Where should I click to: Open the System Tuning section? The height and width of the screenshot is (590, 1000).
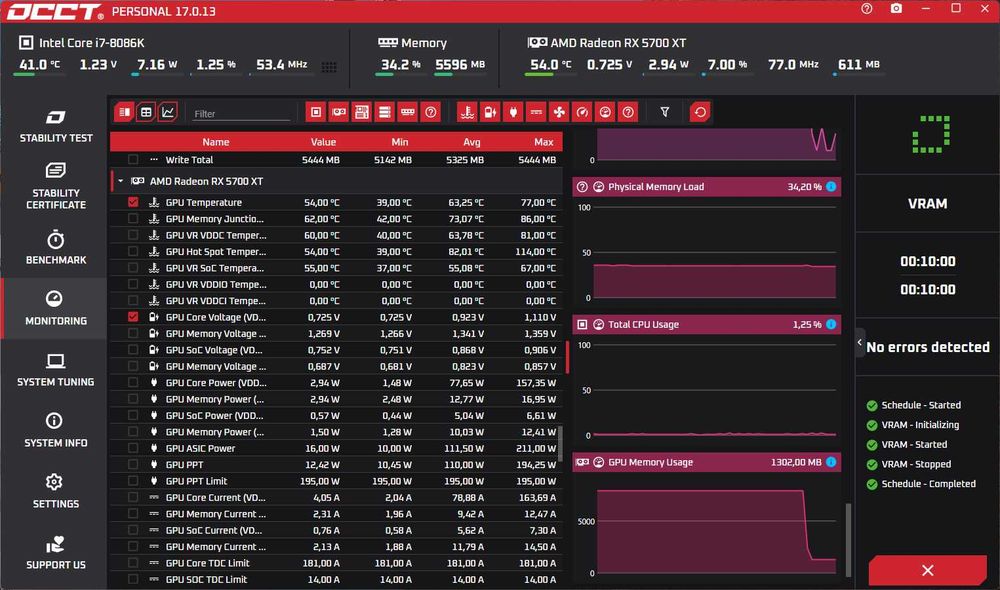point(55,370)
